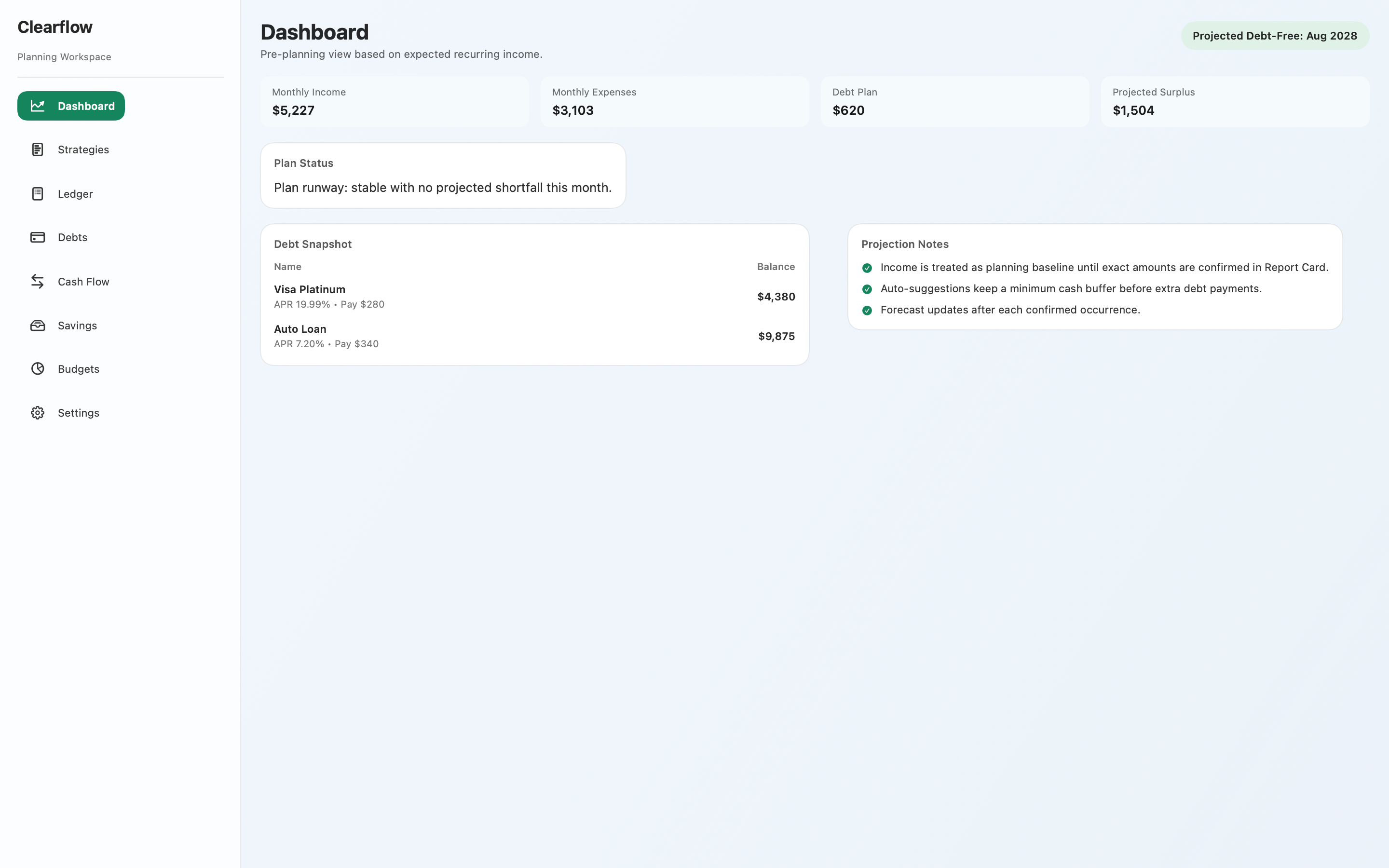This screenshot has width=1389, height=868.
Task: Click the Debt Snapshot heading
Action: (313, 244)
